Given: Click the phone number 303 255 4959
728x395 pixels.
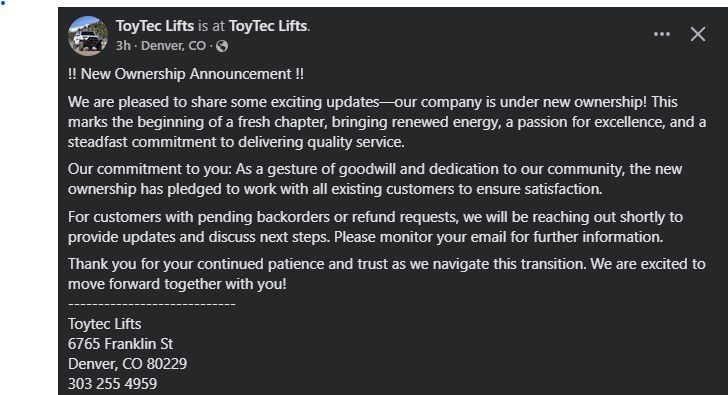Looking at the screenshot, I should point(112,384).
